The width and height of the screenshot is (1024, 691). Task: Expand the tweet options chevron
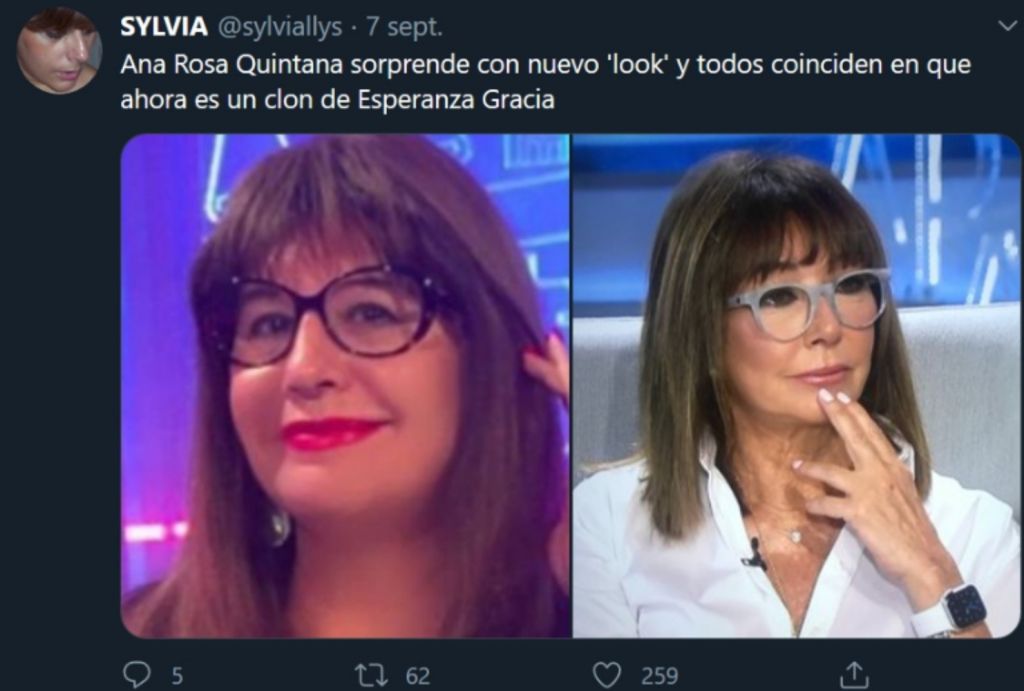[x=1008, y=26]
